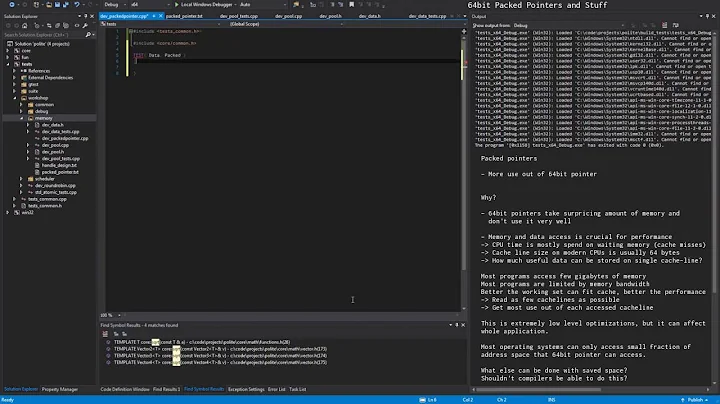Expand the References node
This screenshot has width=720, height=404.
click(15, 71)
